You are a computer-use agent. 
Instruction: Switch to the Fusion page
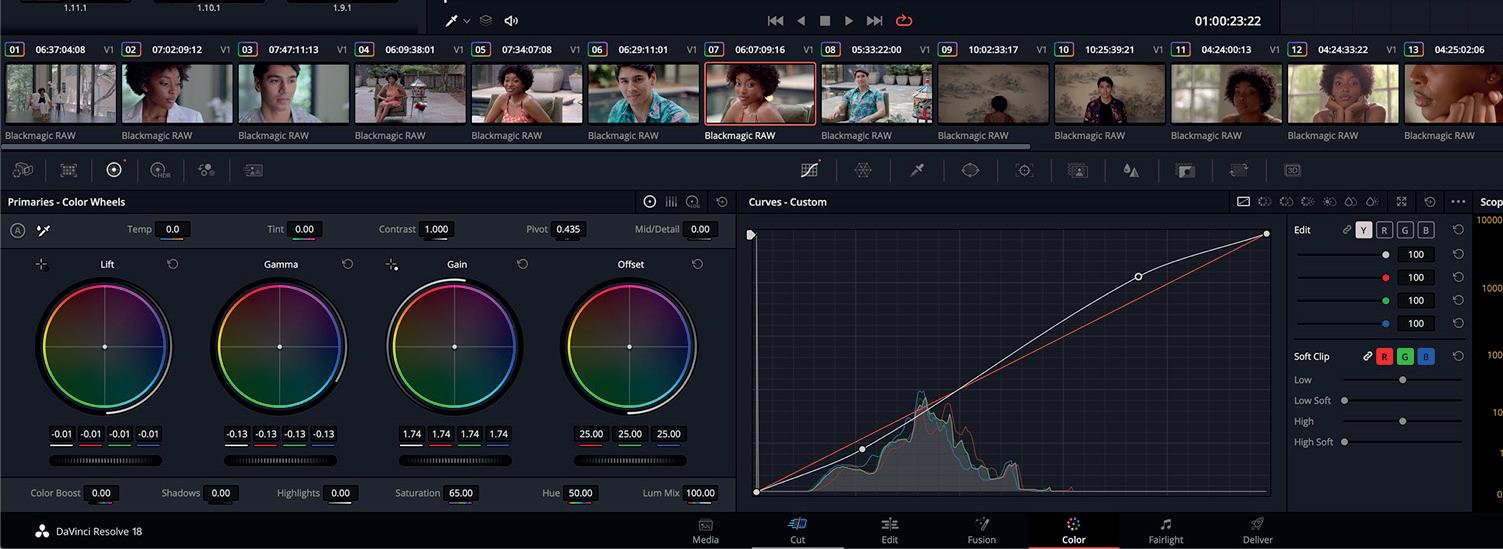[x=981, y=530]
